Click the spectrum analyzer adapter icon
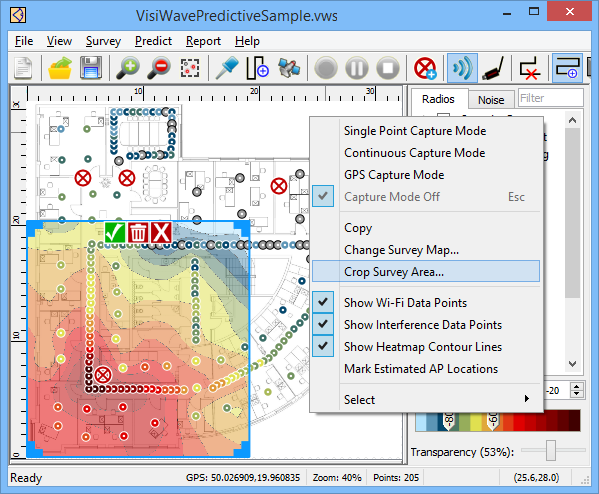This screenshot has width=599, height=494. pyautogui.click(x=493, y=69)
